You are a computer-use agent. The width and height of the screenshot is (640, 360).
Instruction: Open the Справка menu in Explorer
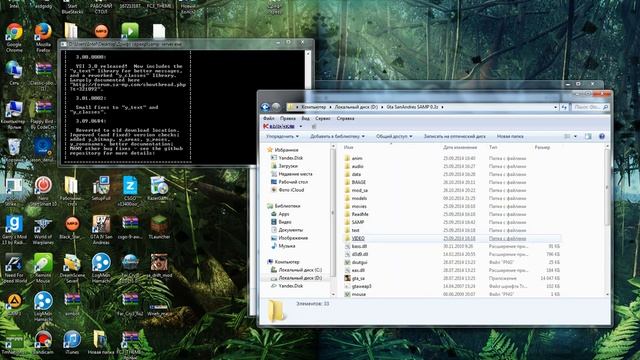point(345,118)
